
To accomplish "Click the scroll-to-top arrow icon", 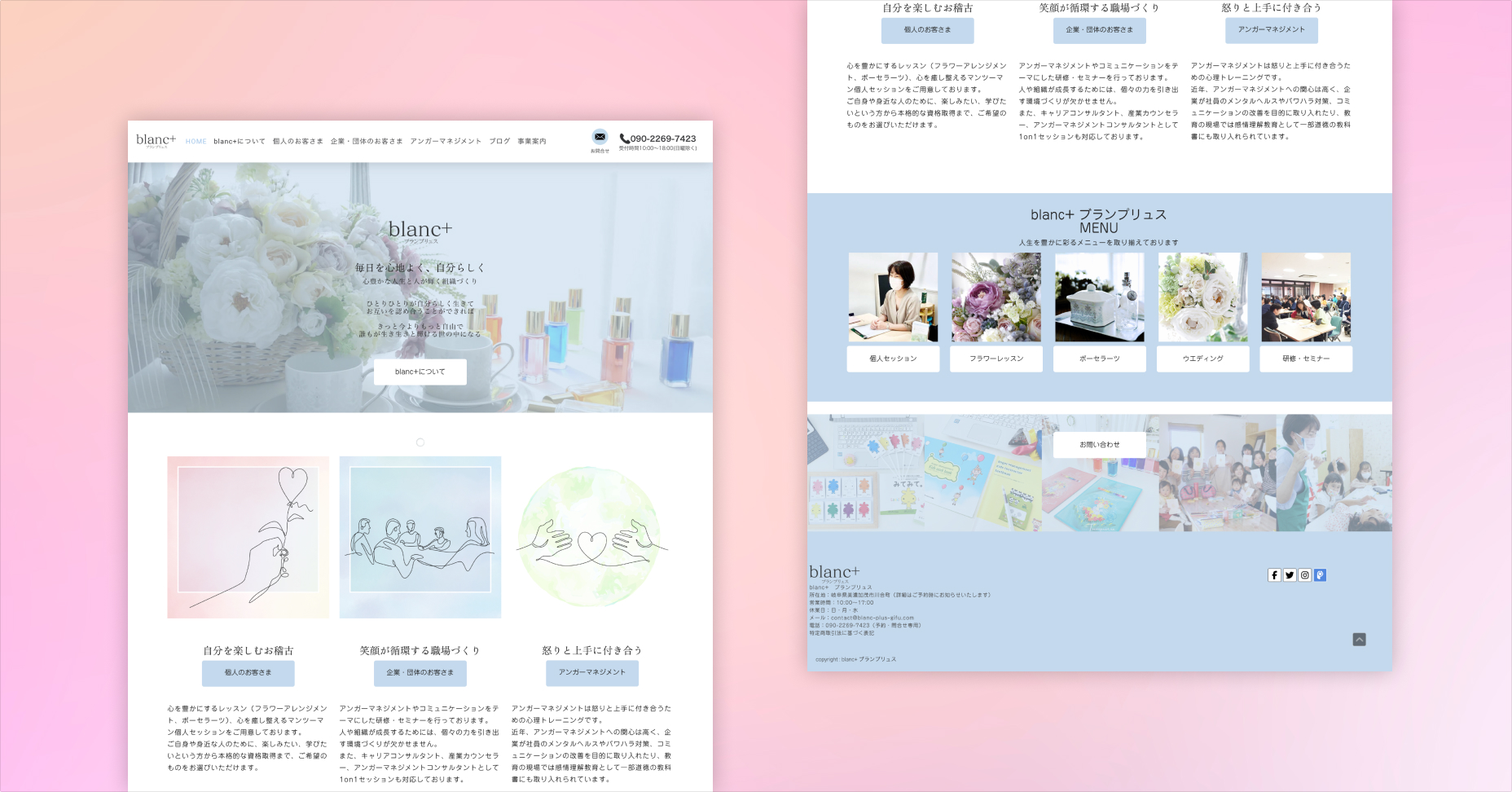I will pos(1359,640).
